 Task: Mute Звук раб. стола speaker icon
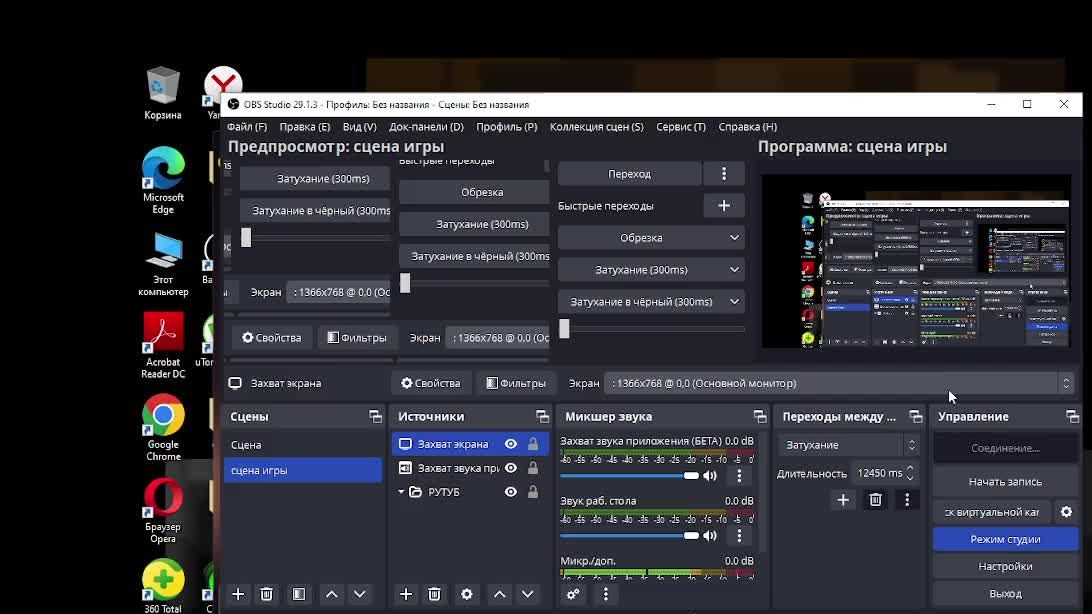coord(710,536)
